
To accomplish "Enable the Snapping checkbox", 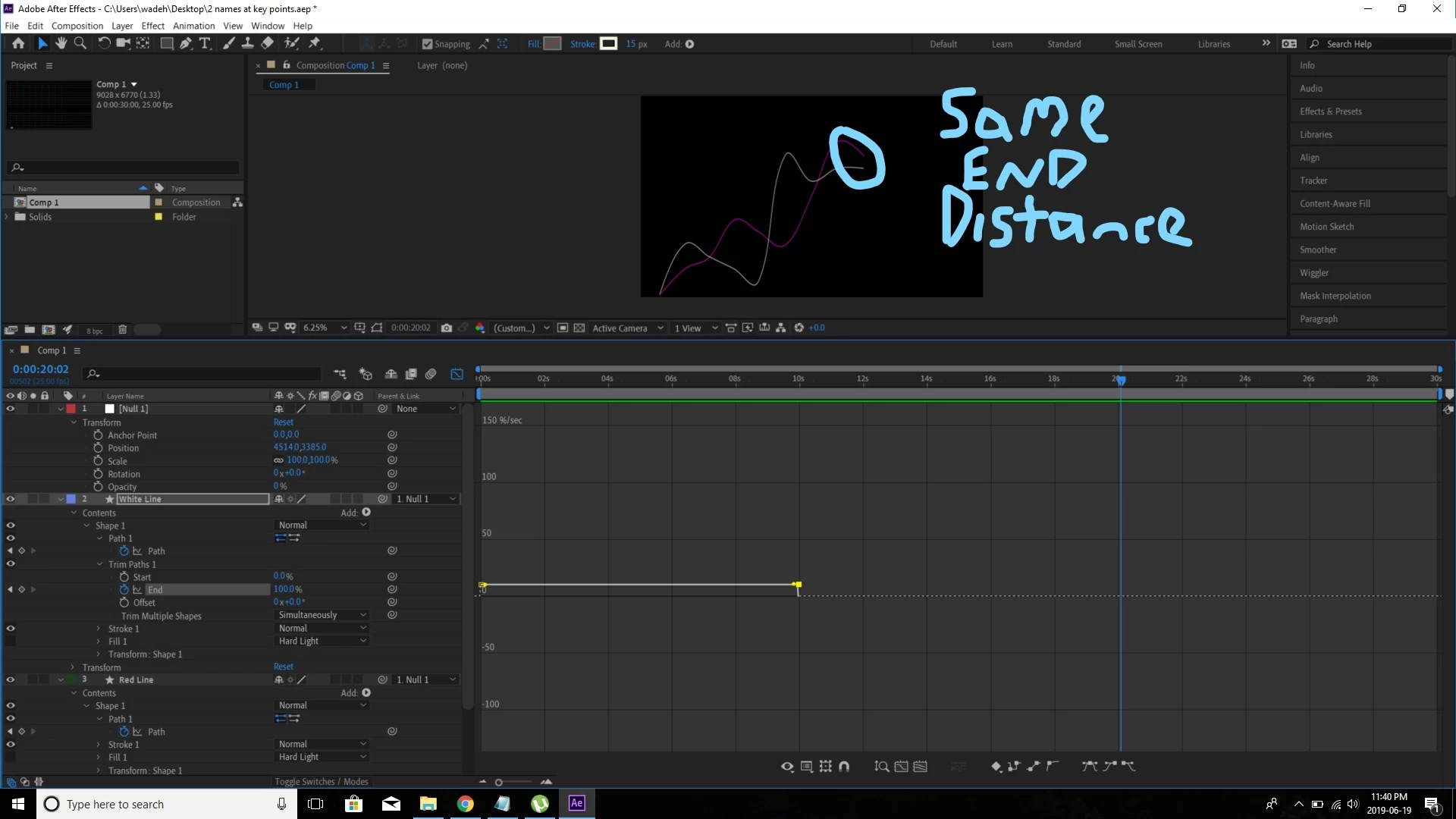I will [427, 44].
